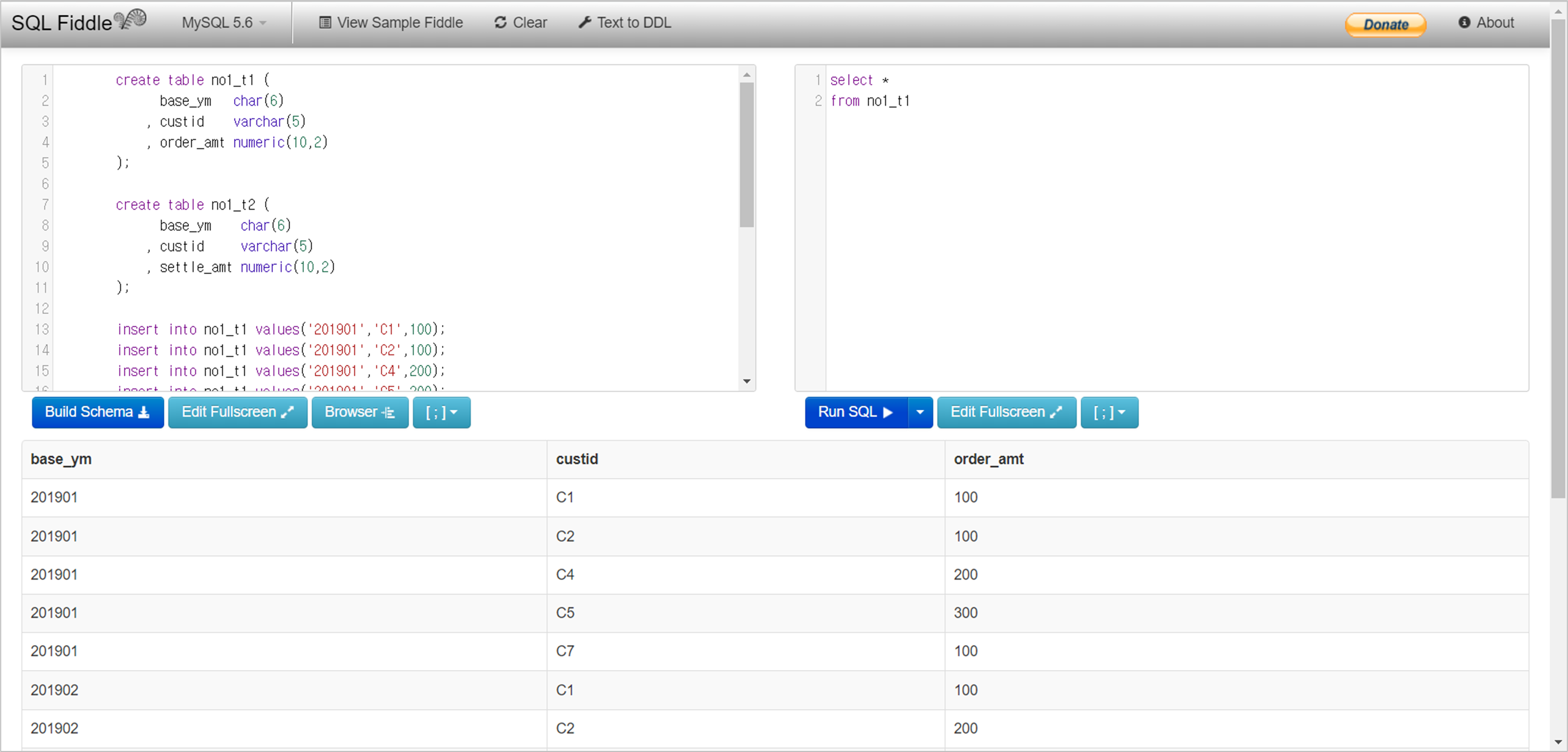Viewport: 1568px width, 752px height.
Task: Click the Text to DDL wrench icon
Action: tap(584, 22)
